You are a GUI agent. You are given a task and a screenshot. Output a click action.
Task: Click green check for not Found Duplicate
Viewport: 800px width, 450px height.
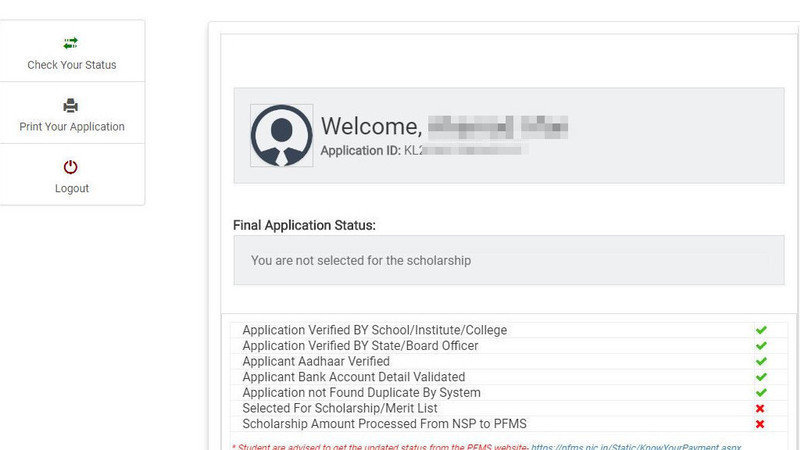point(761,393)
